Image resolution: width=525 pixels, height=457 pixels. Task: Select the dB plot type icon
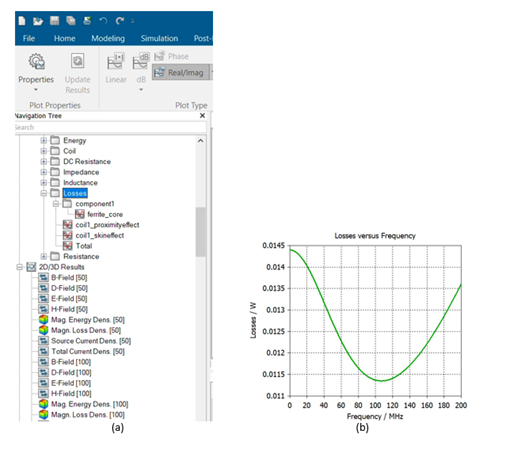click(141, 61)
